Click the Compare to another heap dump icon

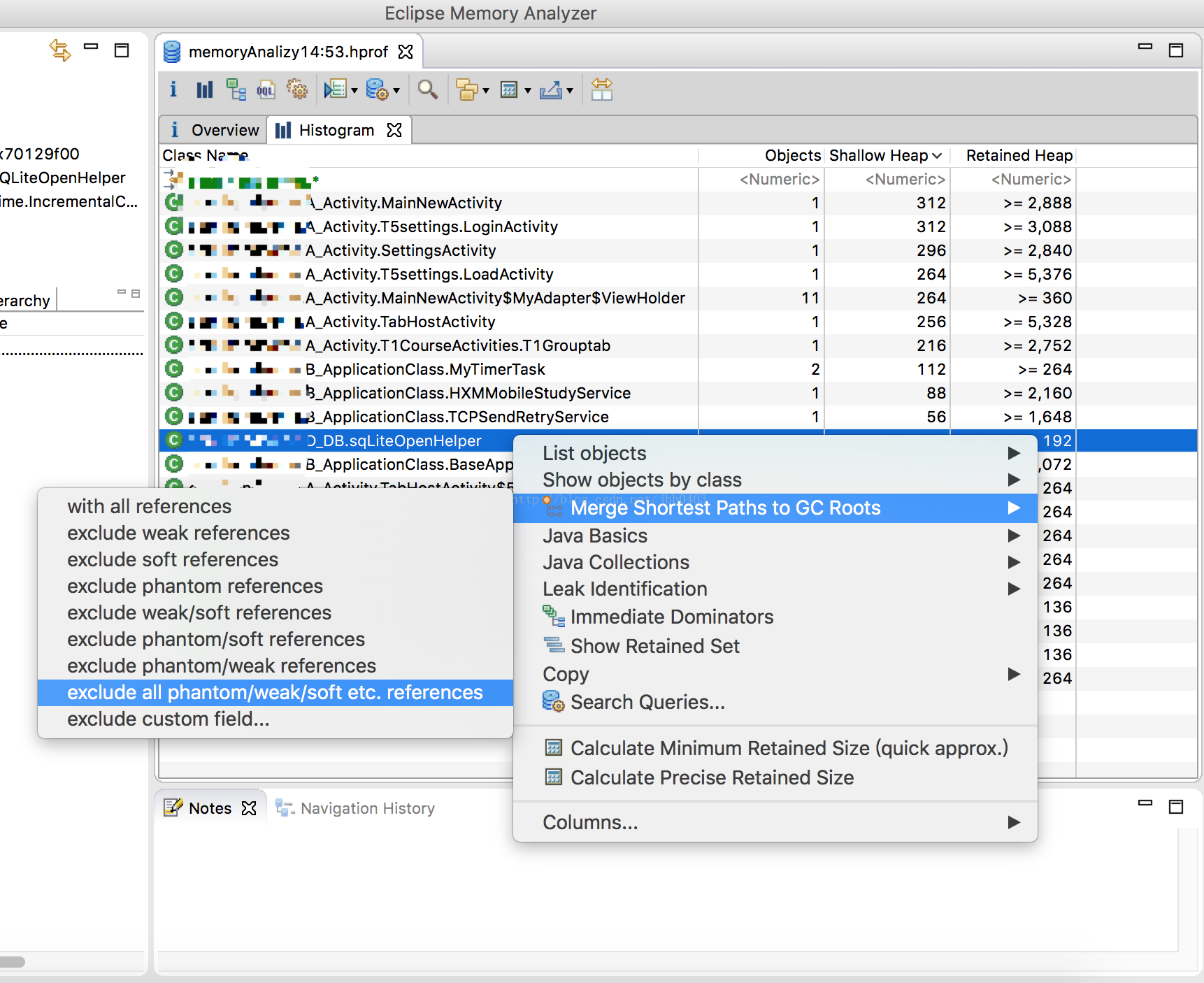pyautogui.click(x=601, y=89)
